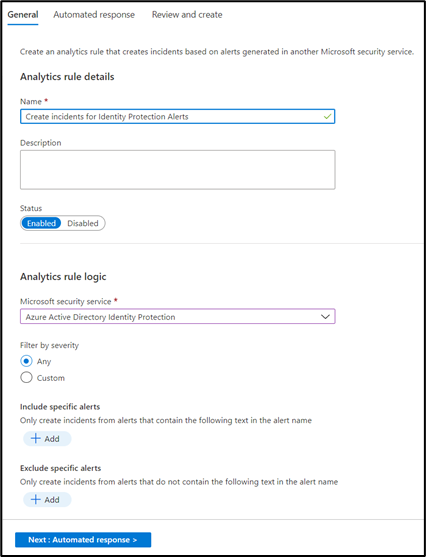This screenshot has height=557, width=426.
Task: Select the Custom severity radio button
Action: (26, 377)
